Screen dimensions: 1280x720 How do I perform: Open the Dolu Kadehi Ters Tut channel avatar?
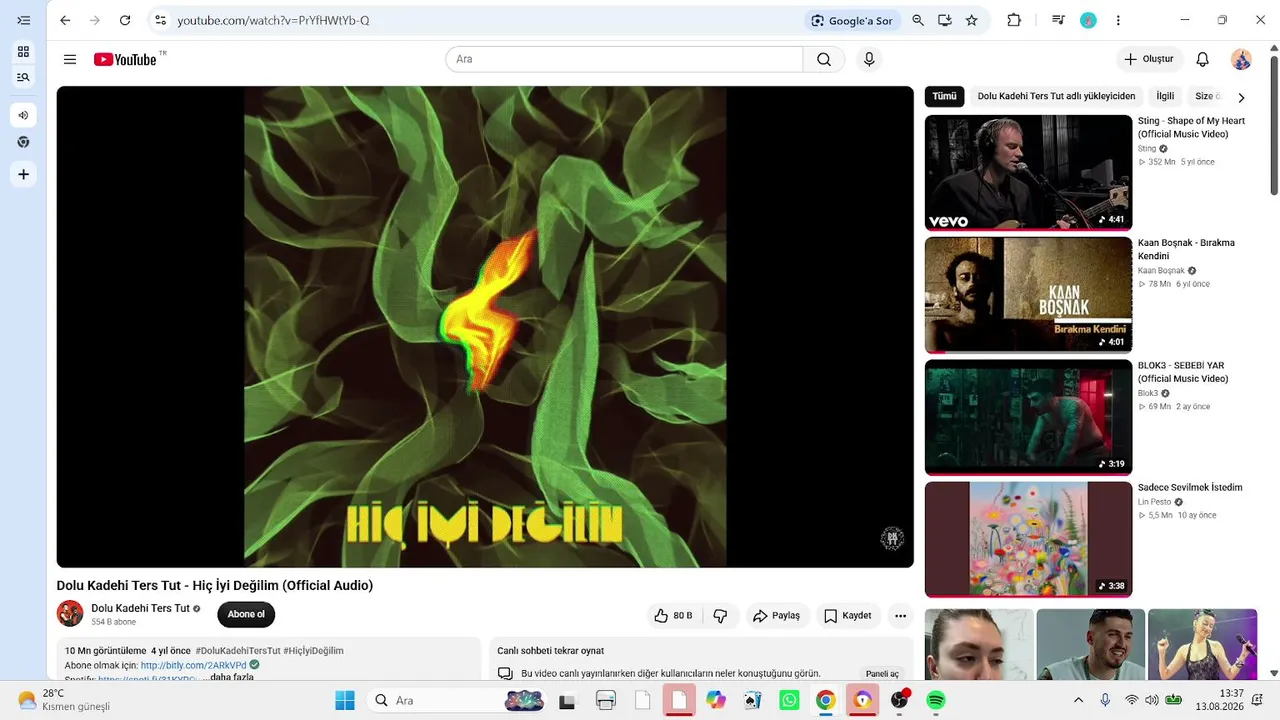coord(70,613)
